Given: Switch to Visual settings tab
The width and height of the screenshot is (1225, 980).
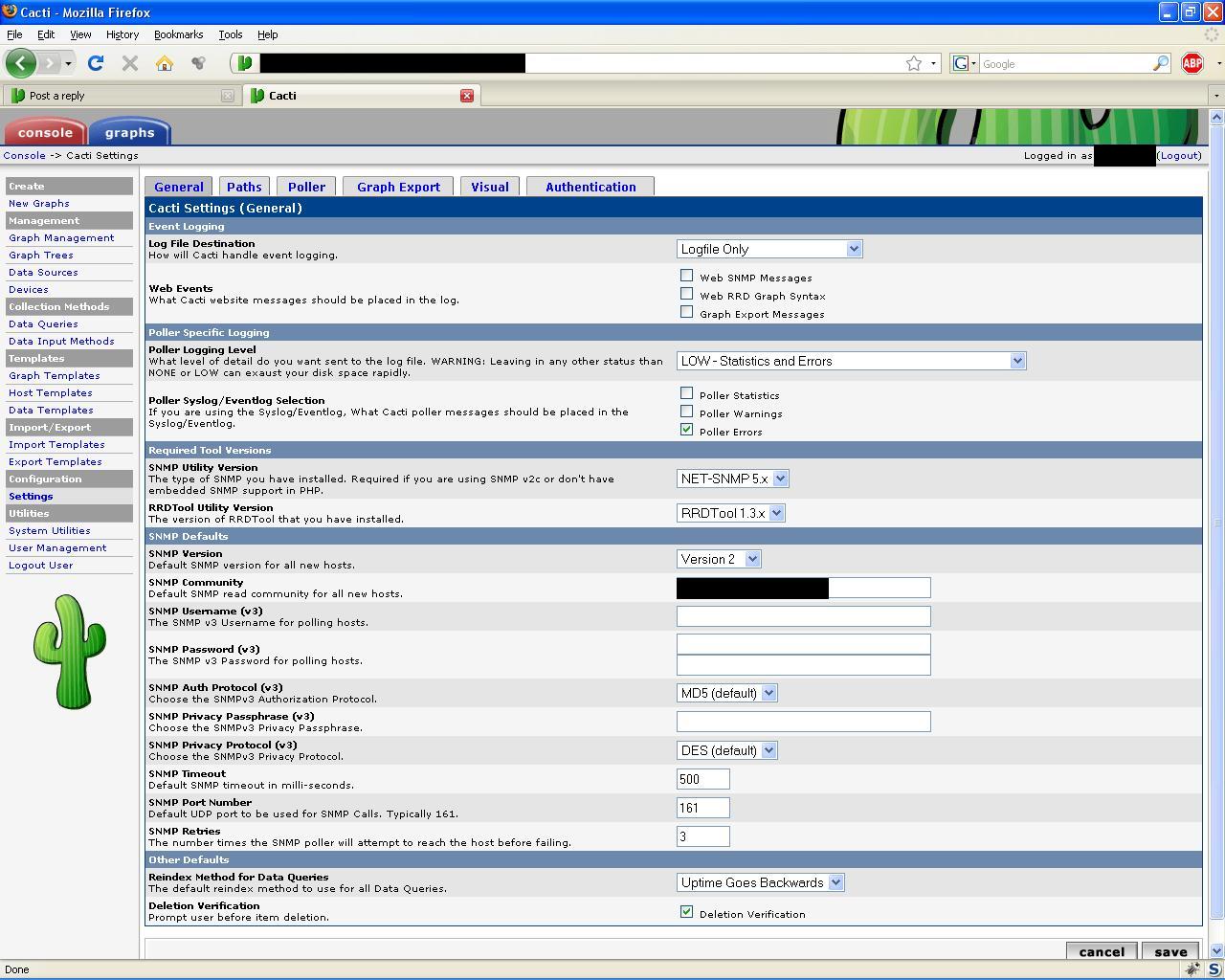Looking at the screenshot, I should click(x=490, y=187).
